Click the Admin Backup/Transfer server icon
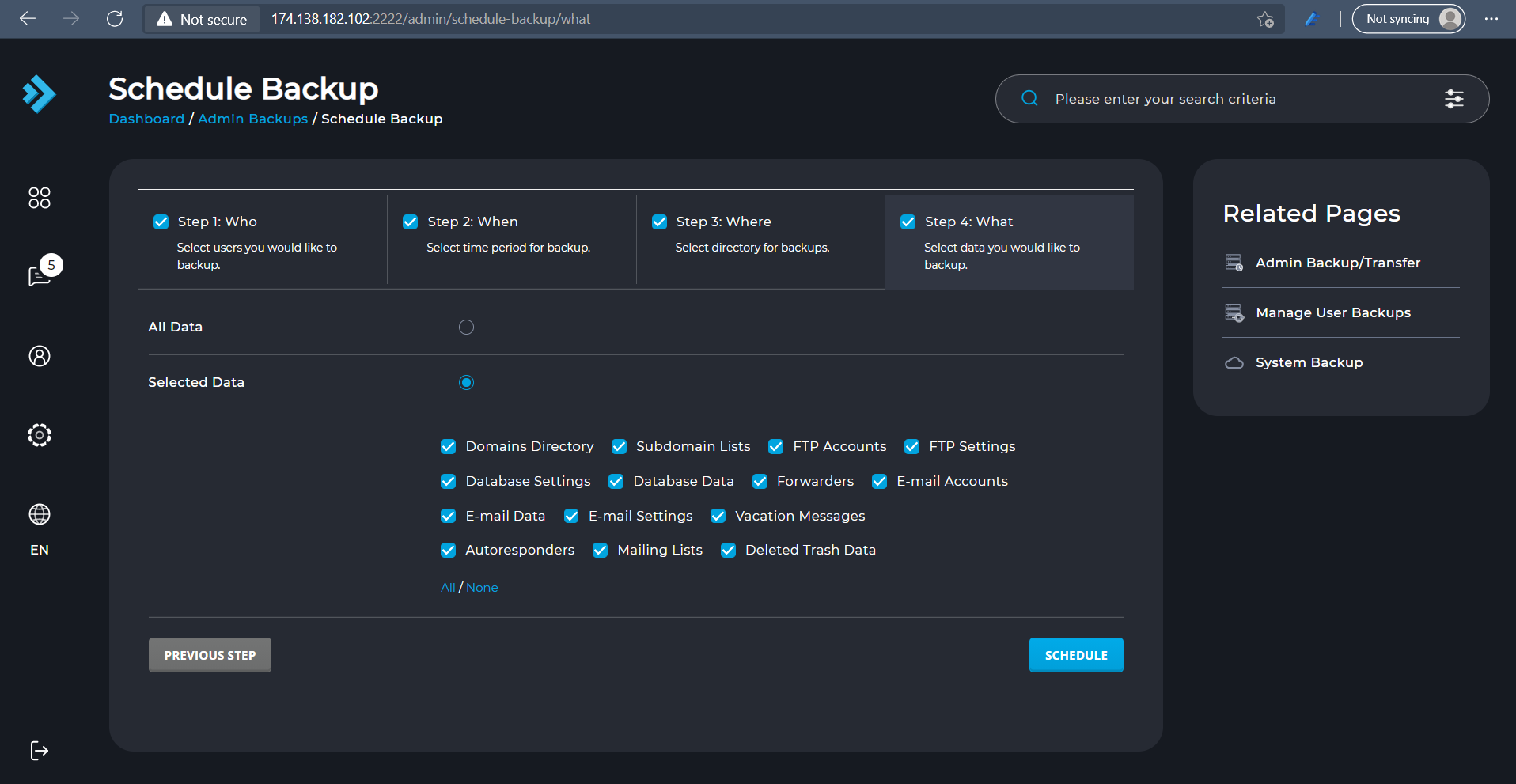 (x=1234, y=263)
